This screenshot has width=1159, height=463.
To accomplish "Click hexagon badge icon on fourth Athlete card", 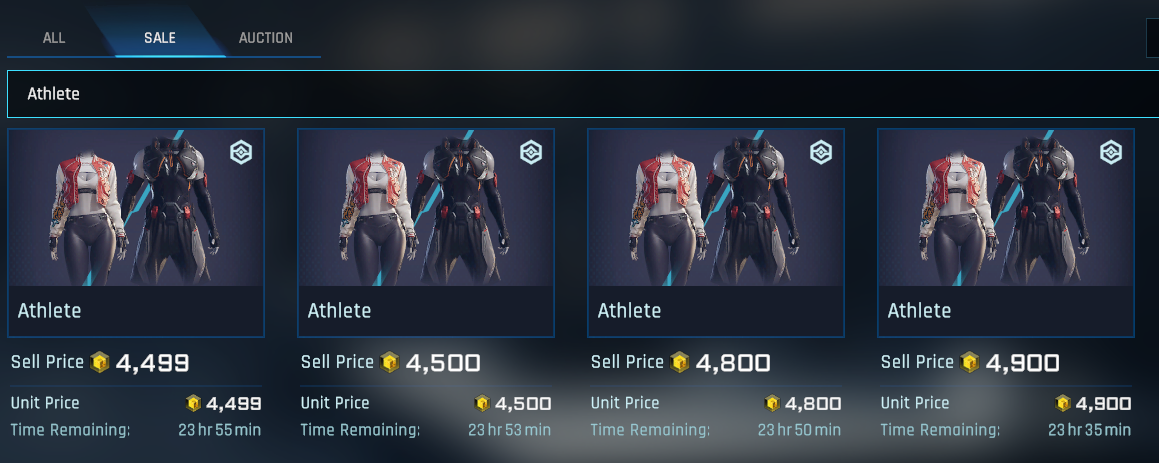I will [x=1110, y=153].
